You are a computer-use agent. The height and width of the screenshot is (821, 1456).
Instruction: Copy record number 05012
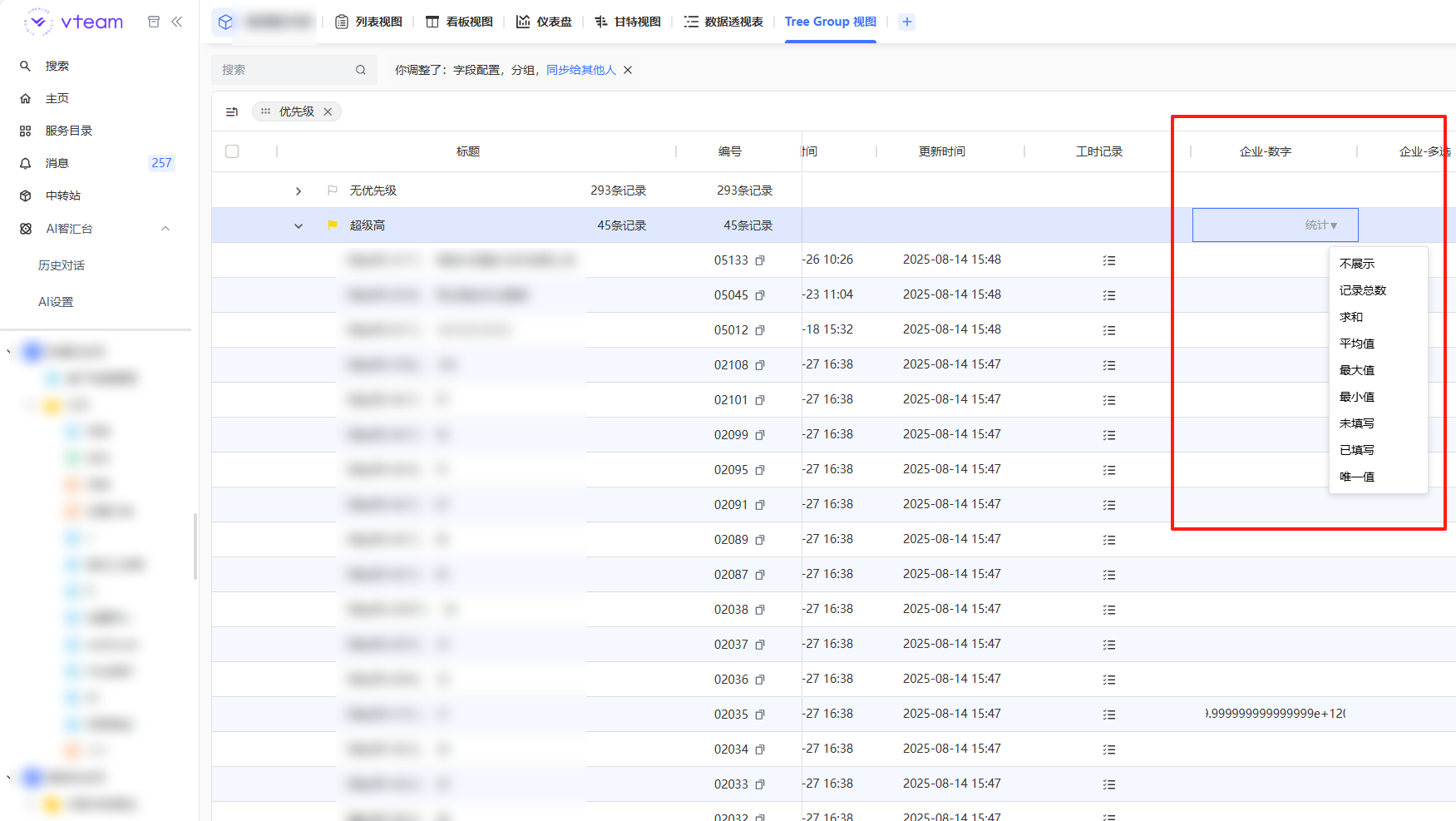pyautogui.click(x=760, y=330)
